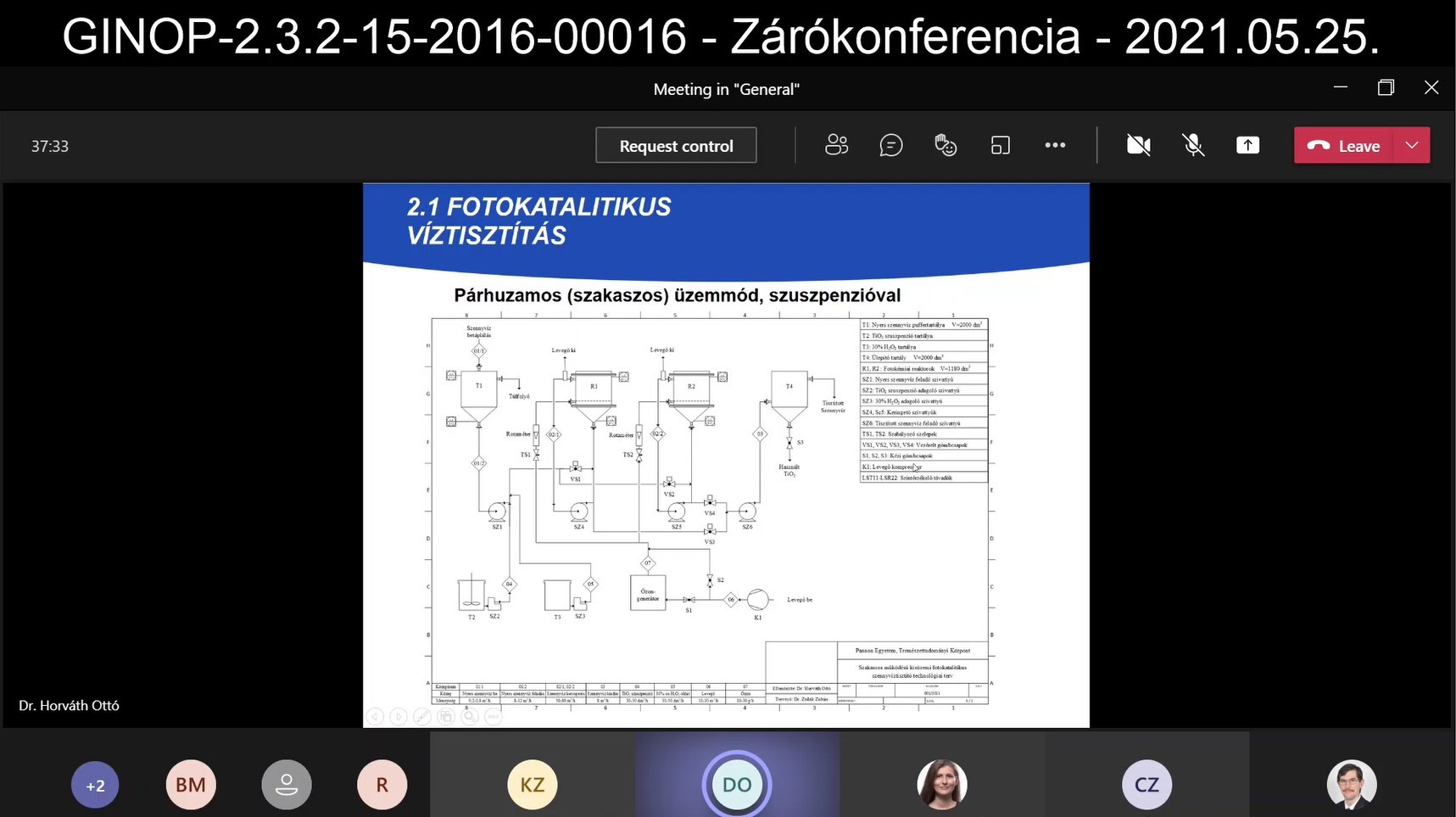Screen dimensions: 1456x817
Task: Toggle presenter slide view mode
Action: (x=446, y=717)
